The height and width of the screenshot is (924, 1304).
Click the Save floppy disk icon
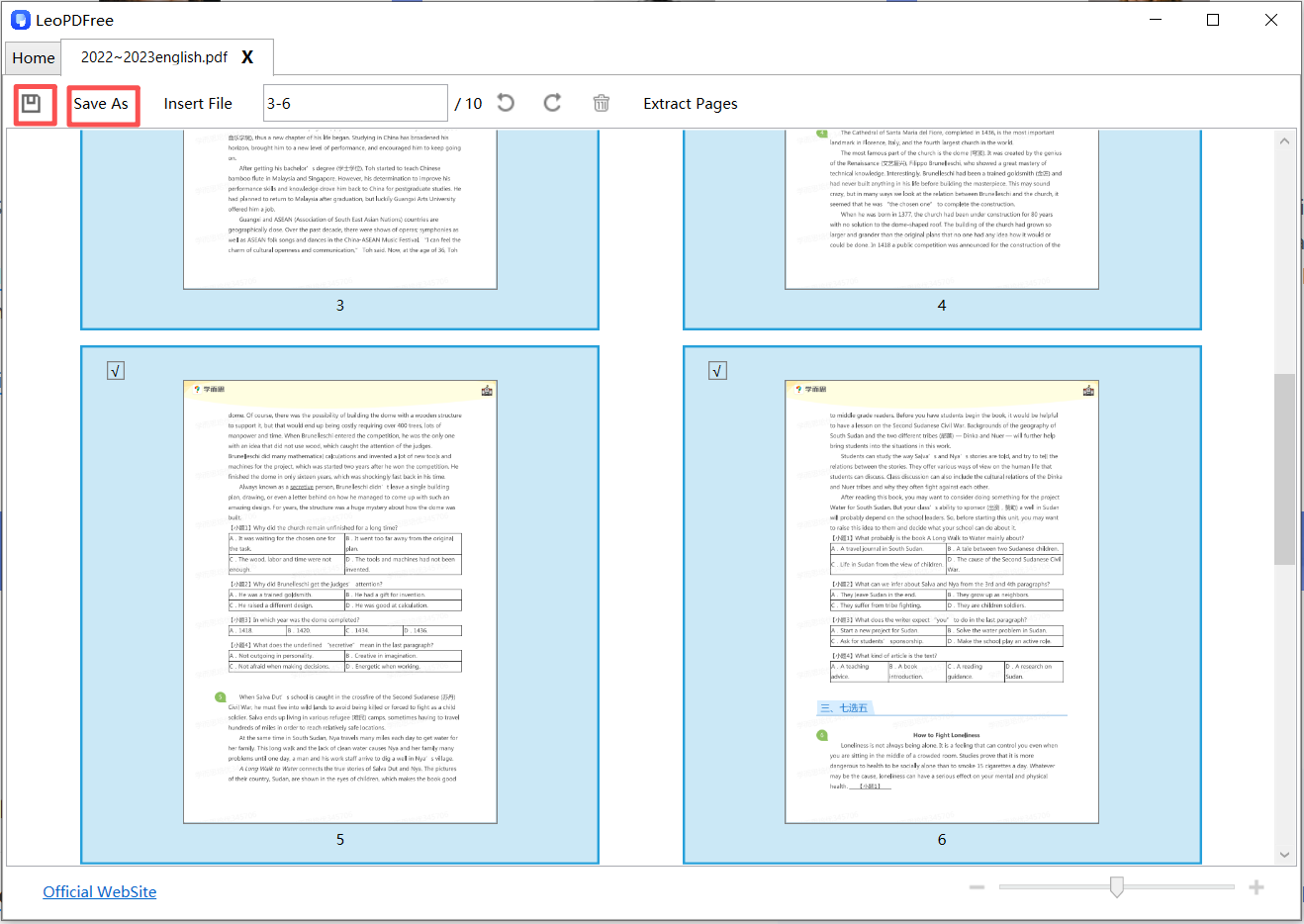[x=34, y=103]
